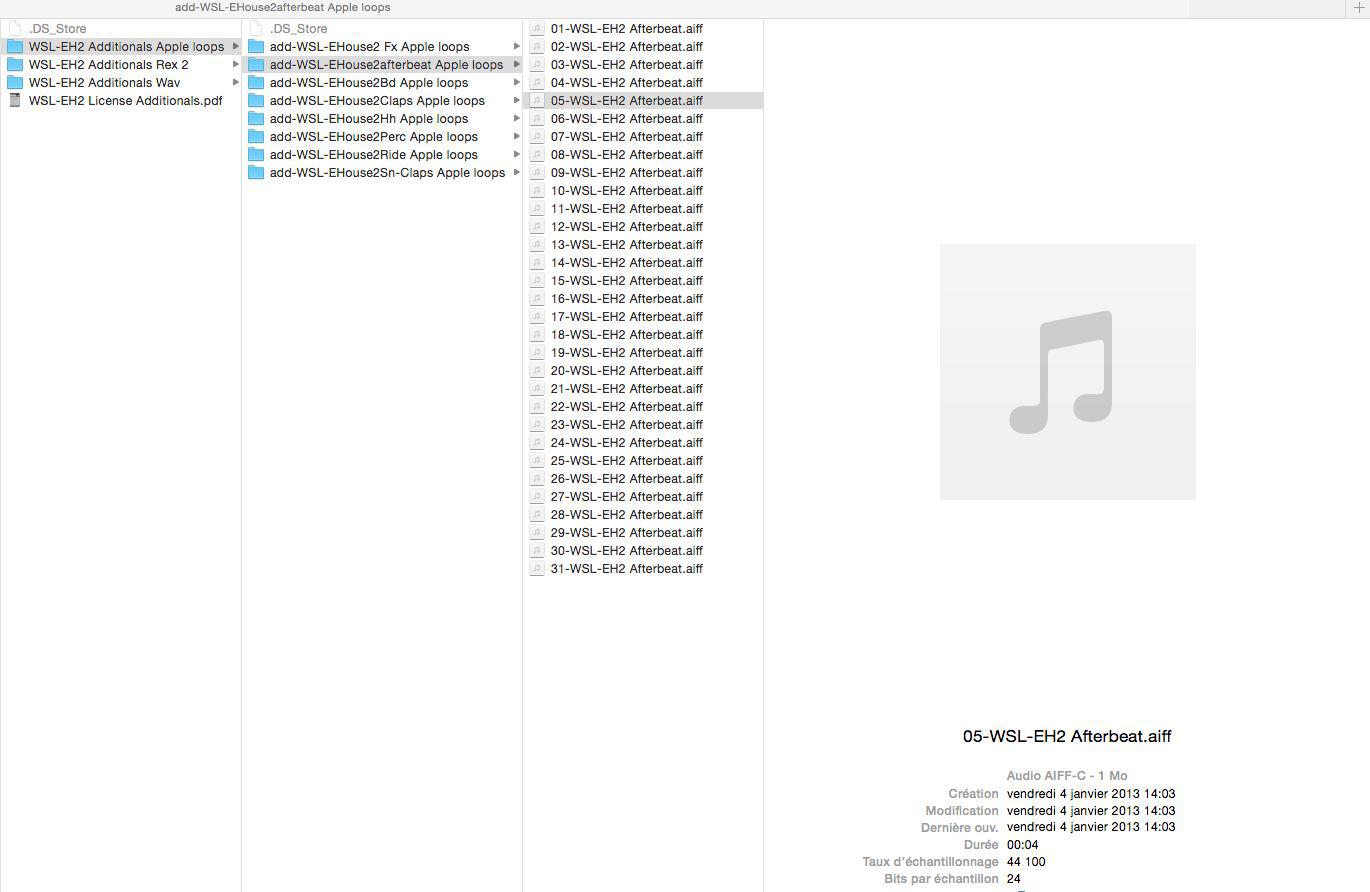Select 16-WSL-EH2 Afterbeat.aiff file name

point(627,299)
